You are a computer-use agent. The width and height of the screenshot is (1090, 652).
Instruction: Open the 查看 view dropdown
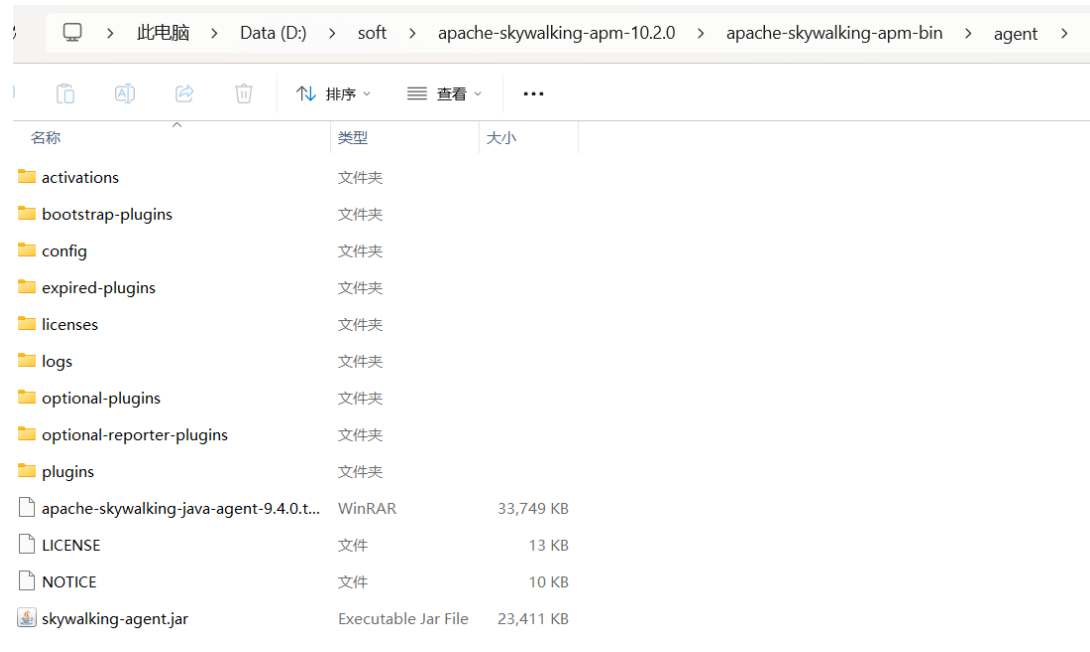point(444,94)
